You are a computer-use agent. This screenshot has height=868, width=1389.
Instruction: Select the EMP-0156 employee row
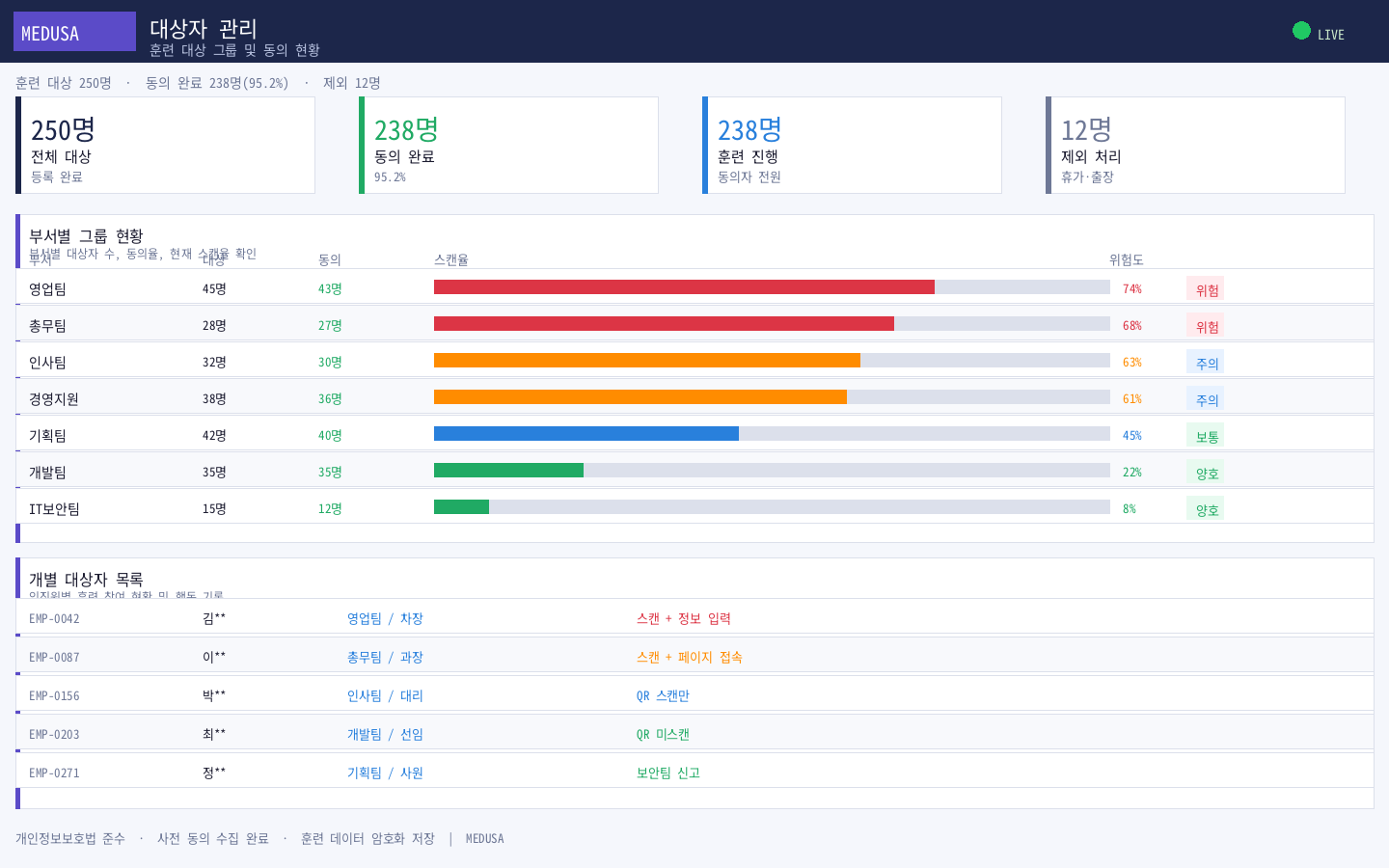[694, 694]
